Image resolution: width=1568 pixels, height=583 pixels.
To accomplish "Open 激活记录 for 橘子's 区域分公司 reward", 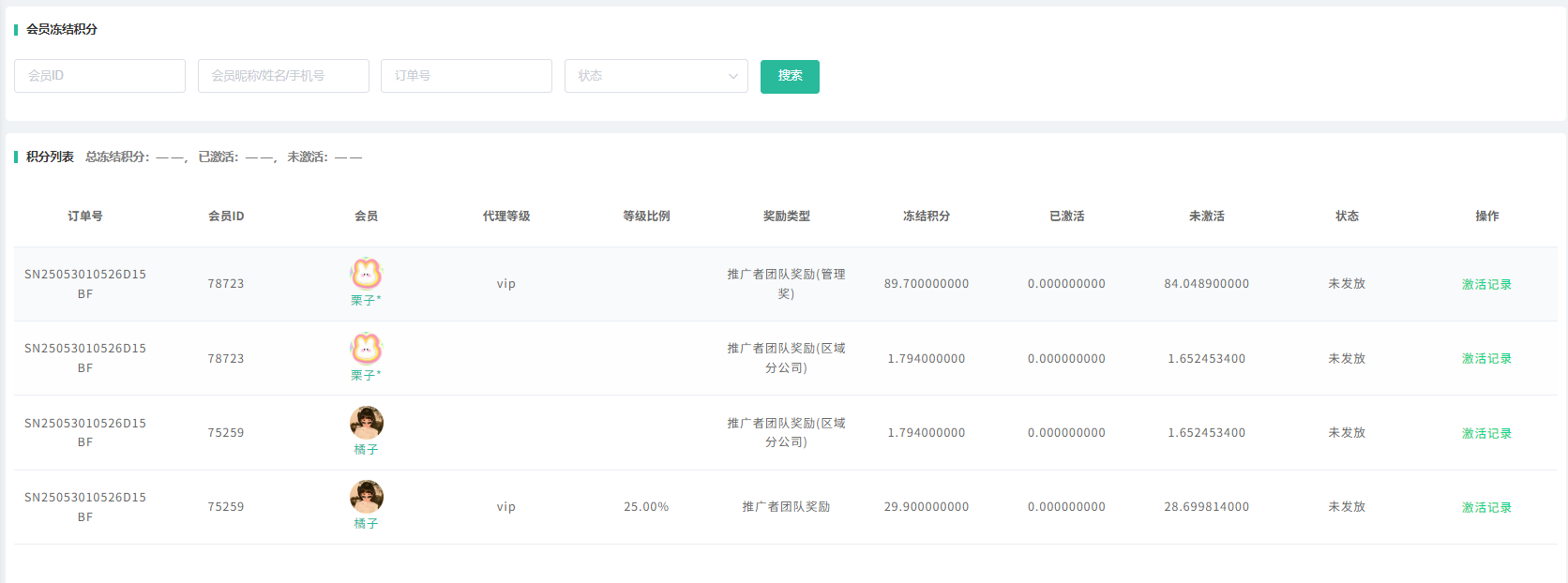I will pyautogui.click(x=1486, y=433).
